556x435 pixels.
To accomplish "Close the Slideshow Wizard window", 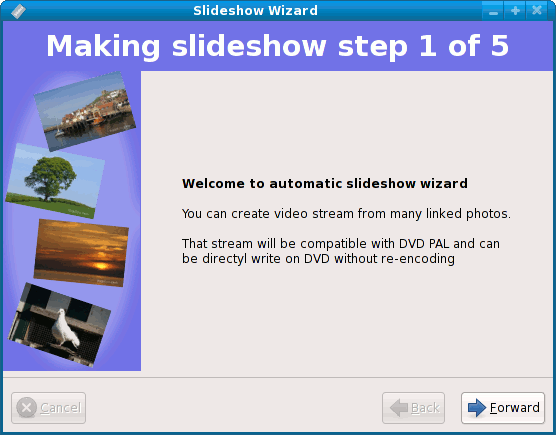I will [537, 11].
